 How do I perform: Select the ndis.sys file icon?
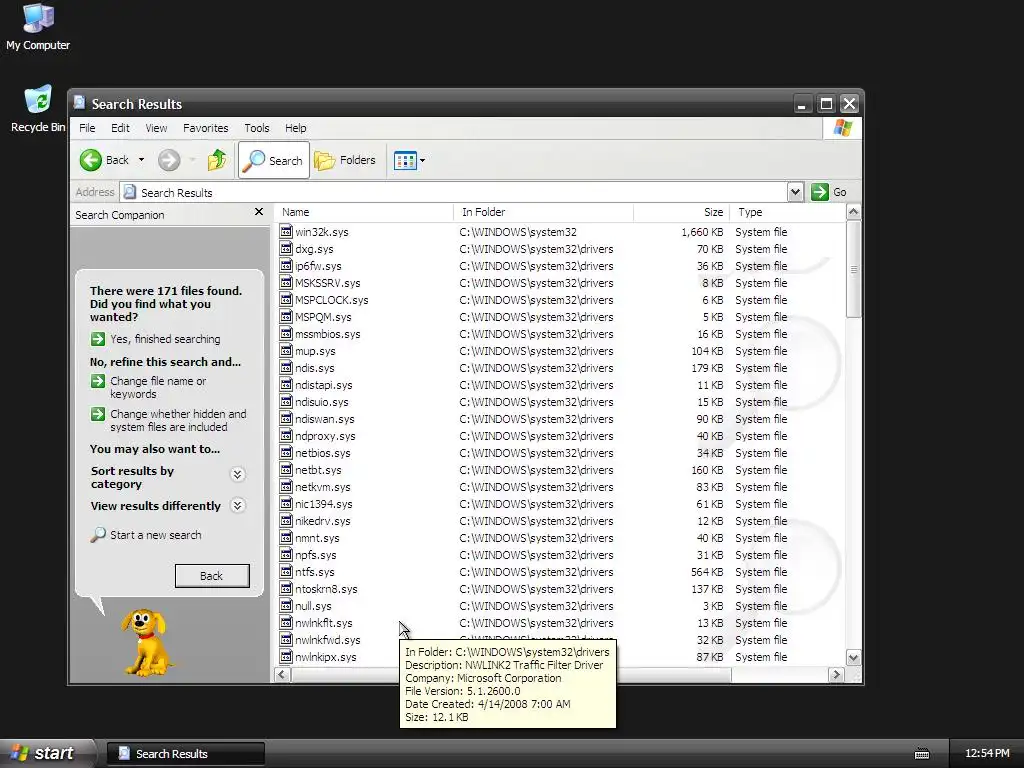click(x=285, y=367)
